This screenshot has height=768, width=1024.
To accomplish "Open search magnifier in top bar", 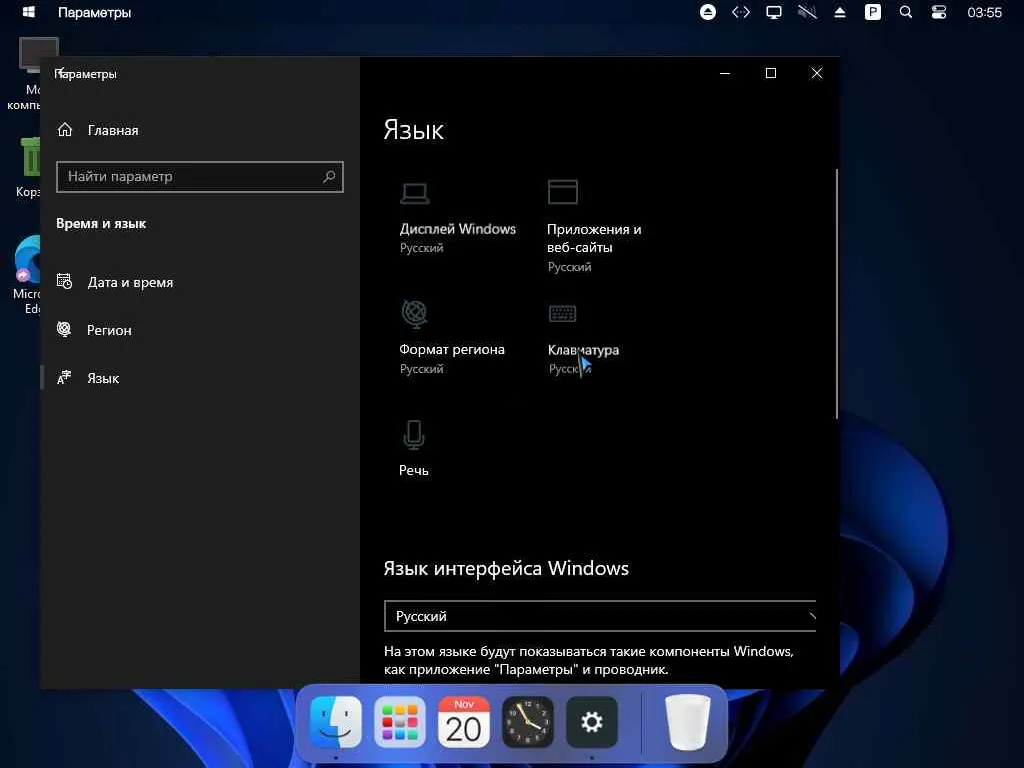I will [x=906, y=12].
